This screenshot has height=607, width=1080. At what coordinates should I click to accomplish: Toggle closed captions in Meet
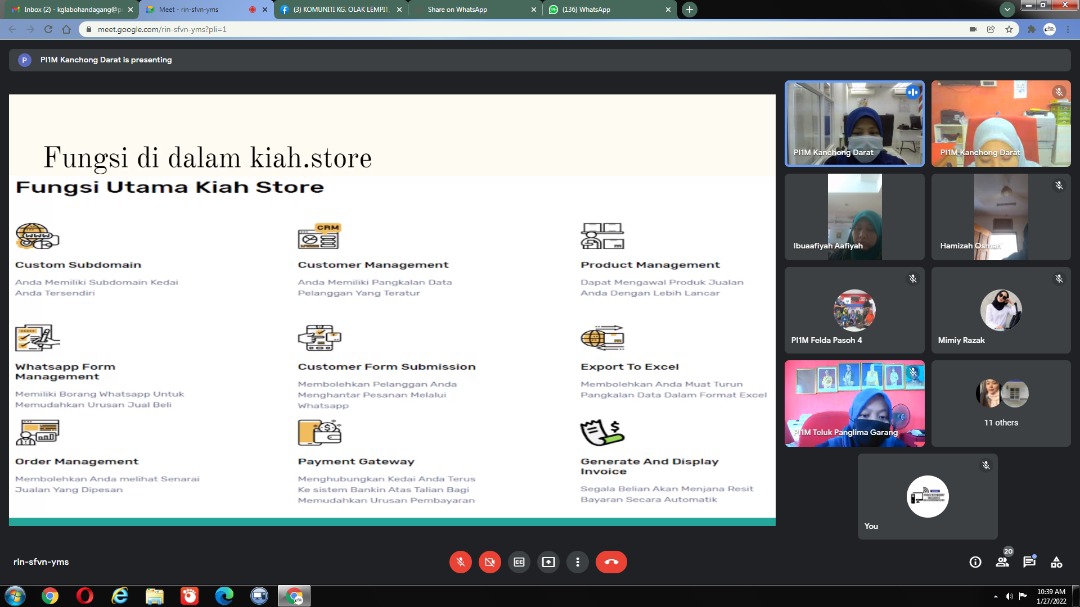click(x=519, y=562)
